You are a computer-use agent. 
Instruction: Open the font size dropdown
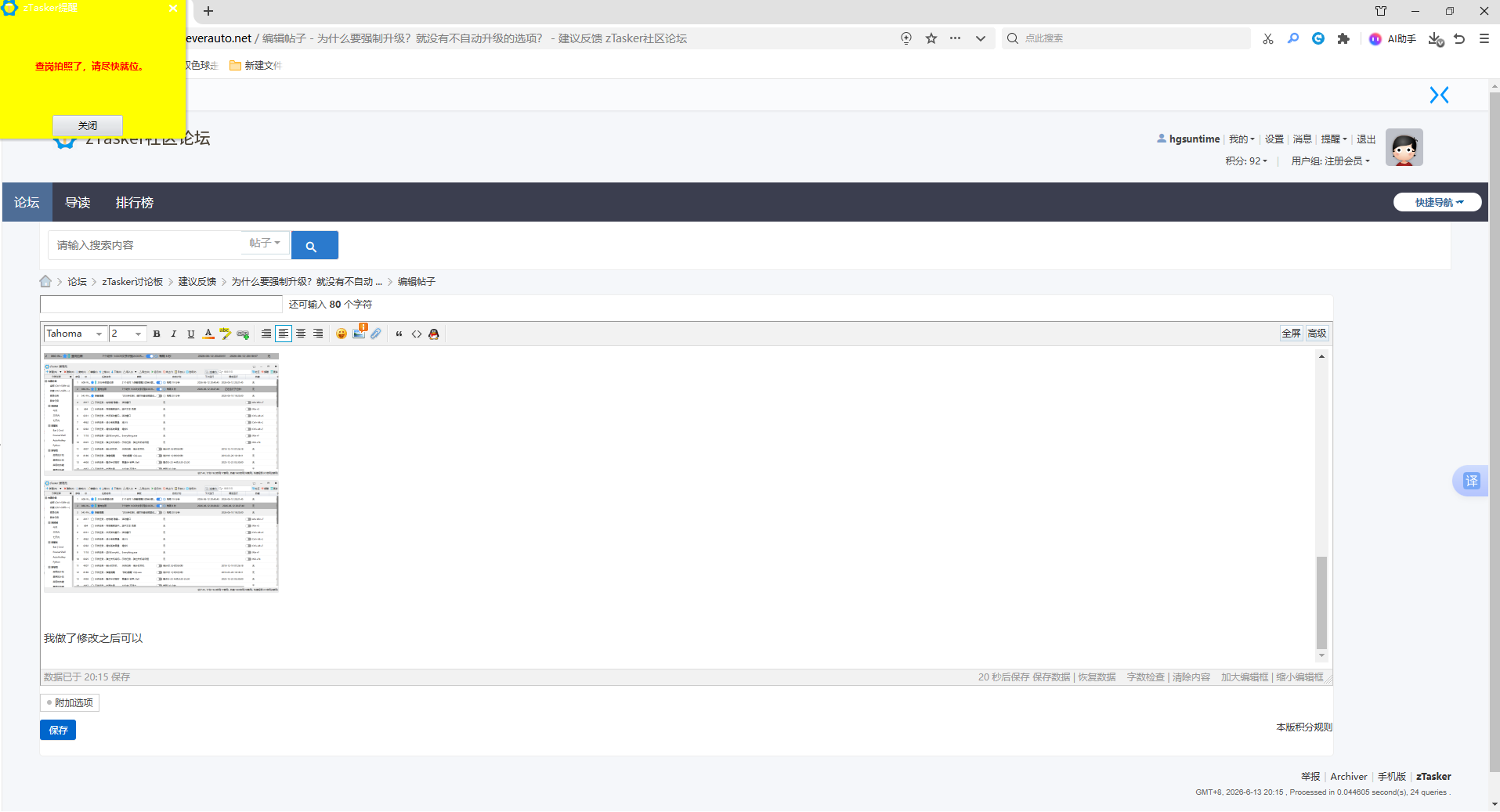[127, 334]
